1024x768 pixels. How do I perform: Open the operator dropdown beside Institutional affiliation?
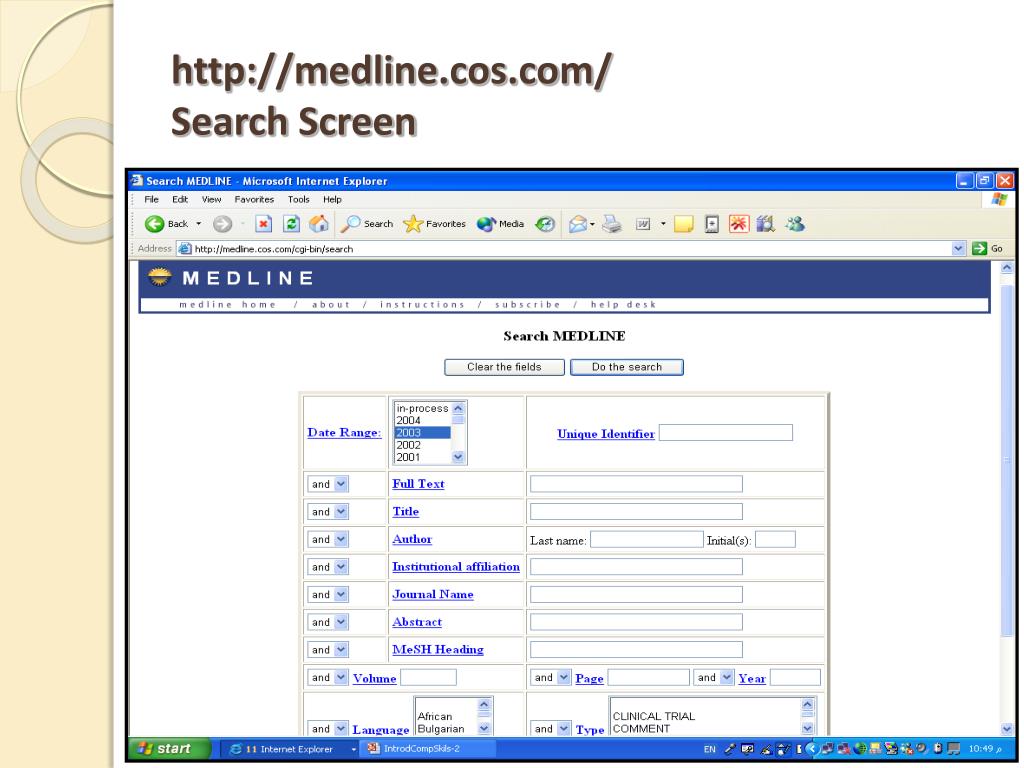328,567
